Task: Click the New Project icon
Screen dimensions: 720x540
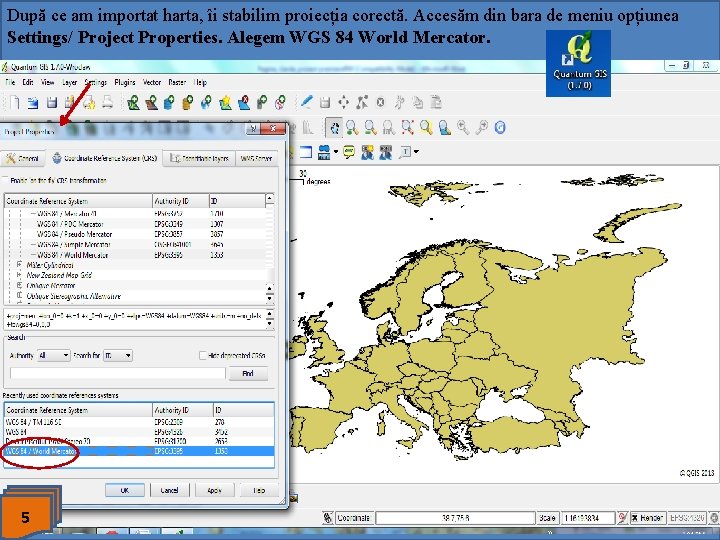Action: point(14,102)
